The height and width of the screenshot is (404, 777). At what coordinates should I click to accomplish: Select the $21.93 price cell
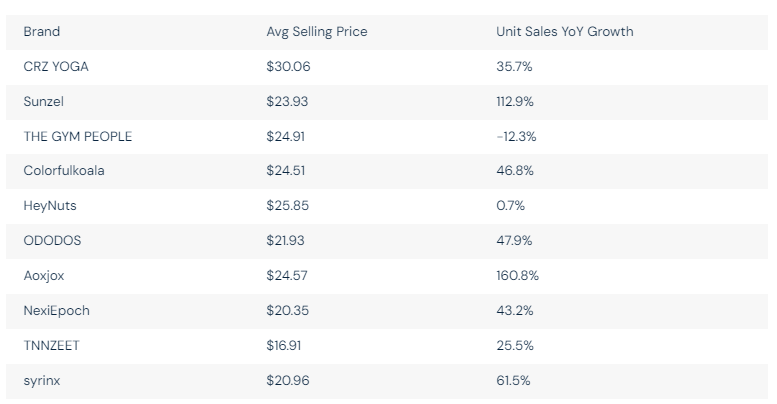(287, 240)
